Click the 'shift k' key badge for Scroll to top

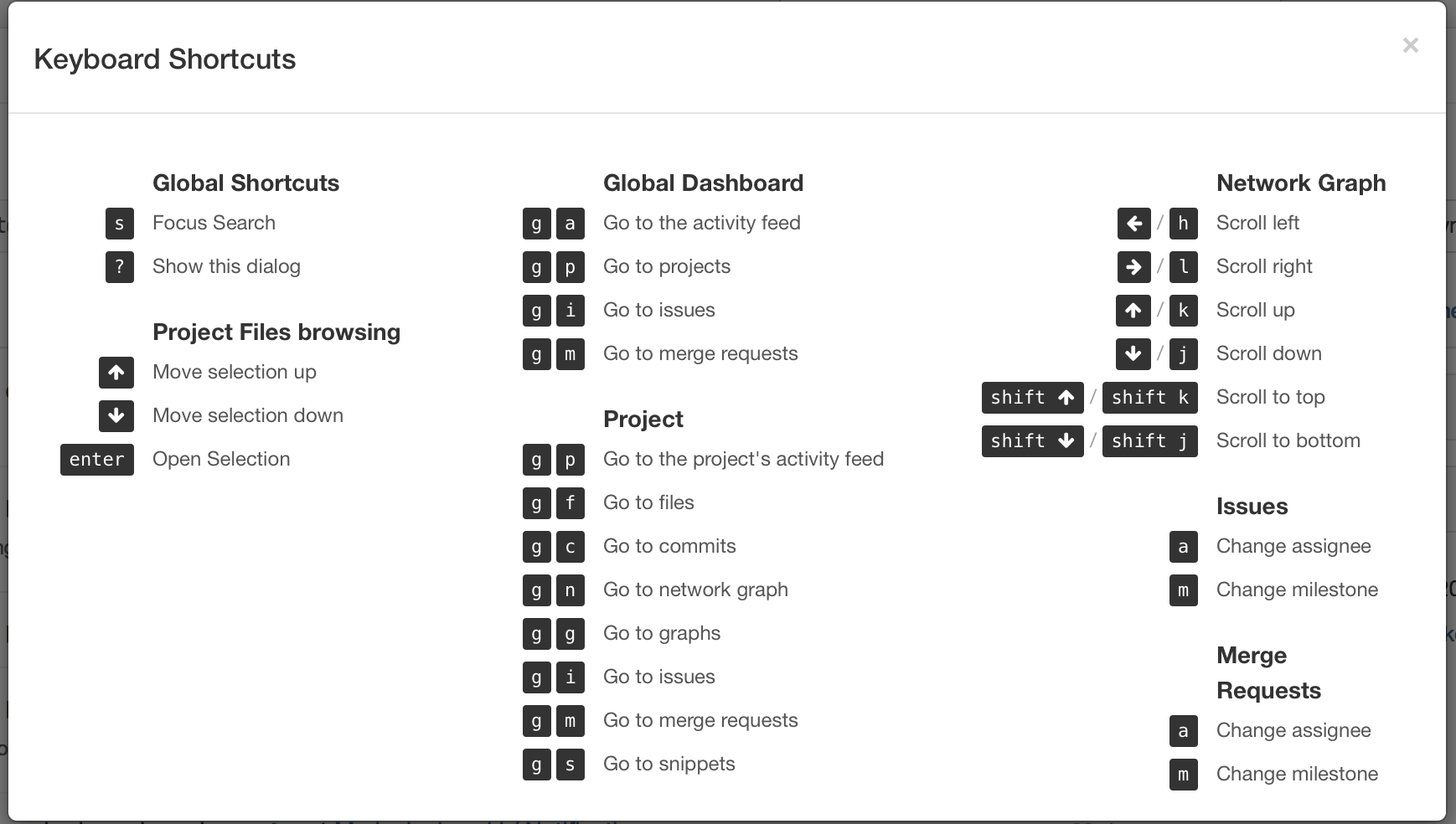coord(1149,398)
